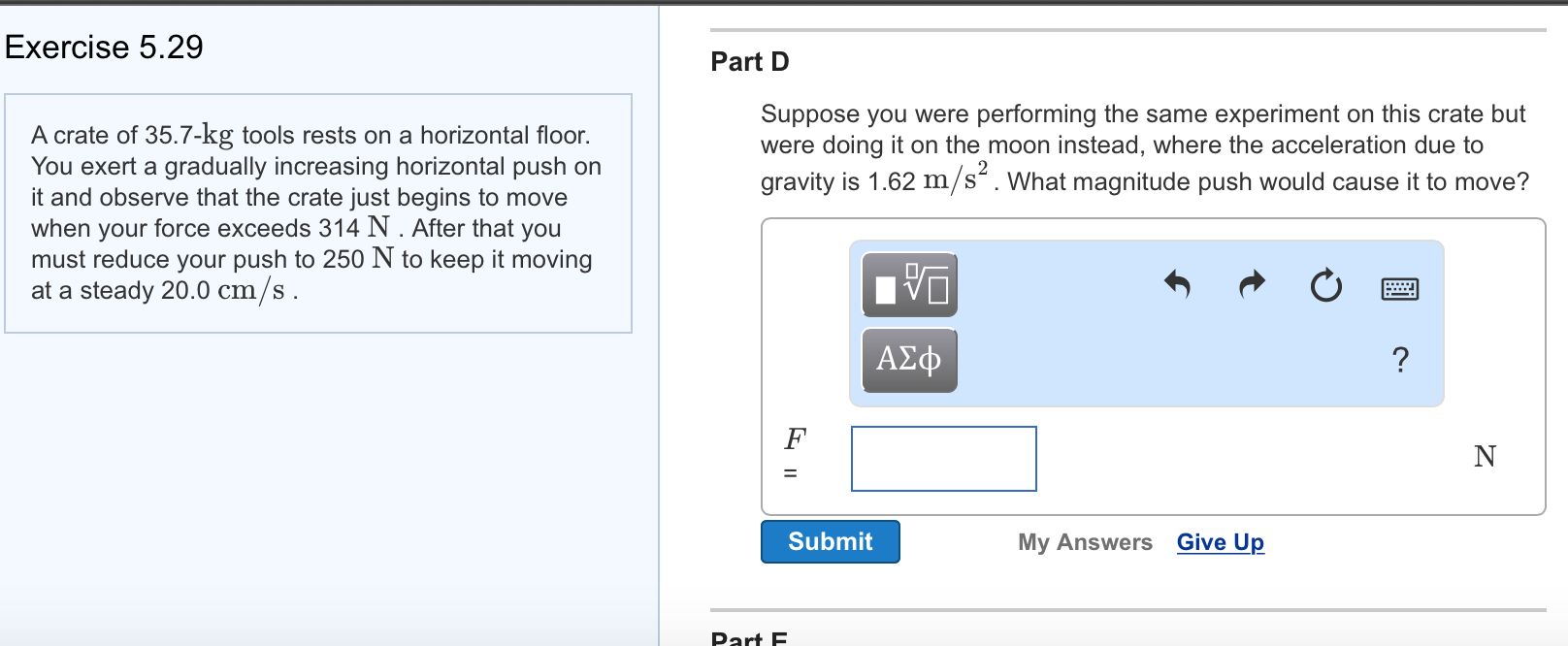Click the keyboard icon in the toolbar
1568x646 pixels.
point(1401,287)
